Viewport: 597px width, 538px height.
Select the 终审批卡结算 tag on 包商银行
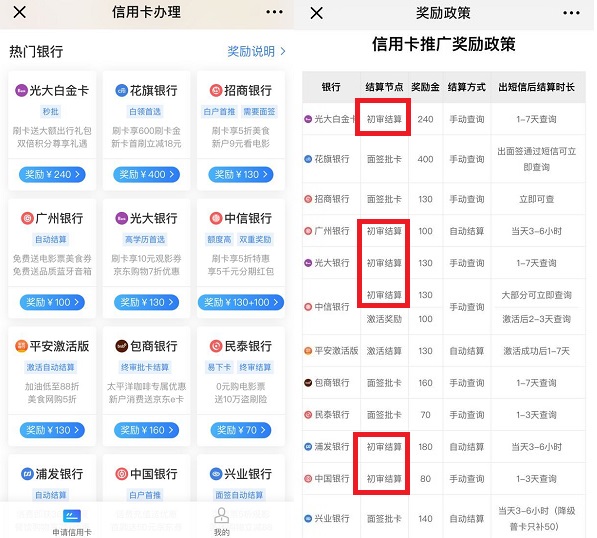[145, 367]
